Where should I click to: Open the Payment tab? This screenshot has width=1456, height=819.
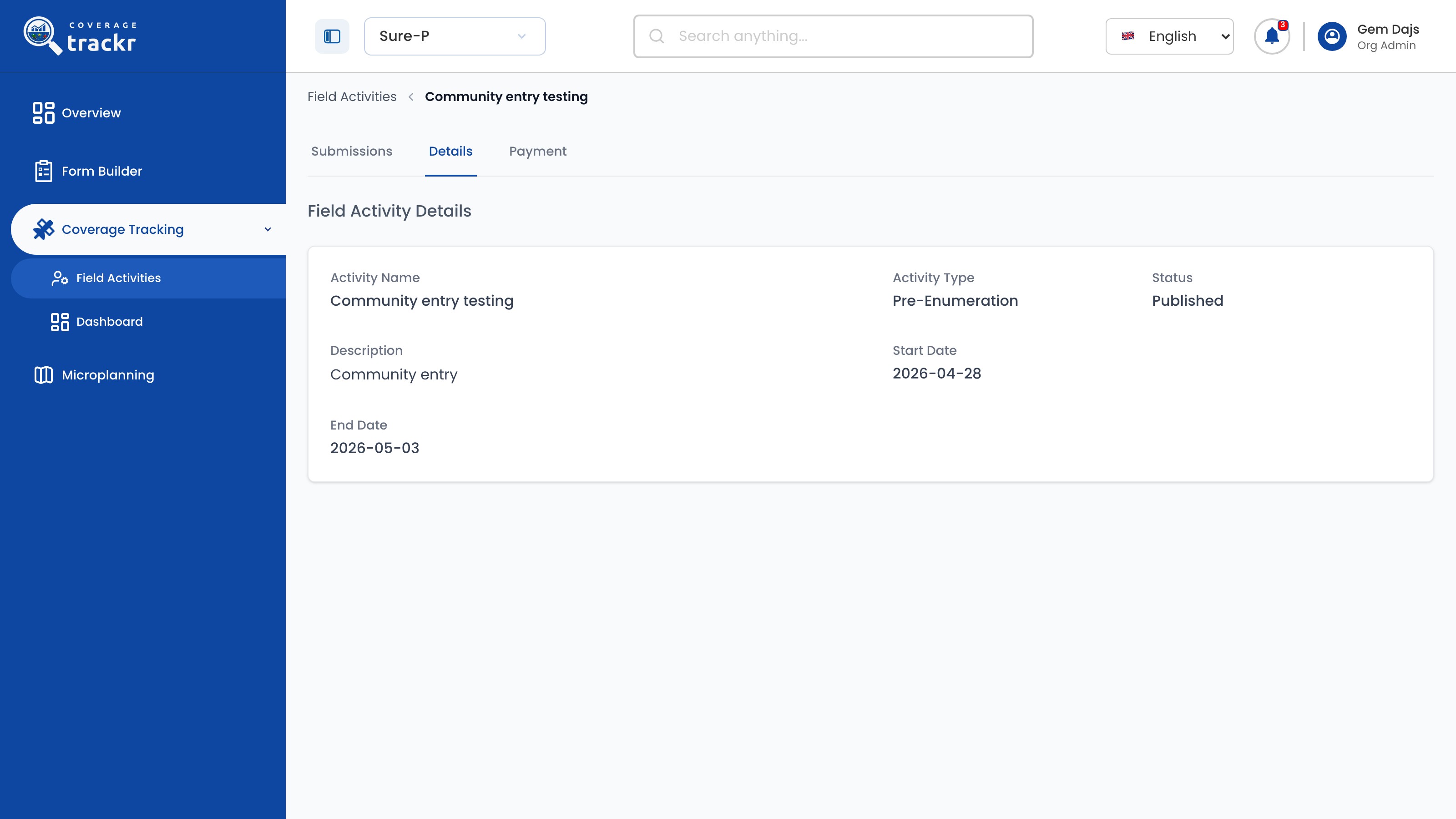pyautogui.click(x=537, y=152)
